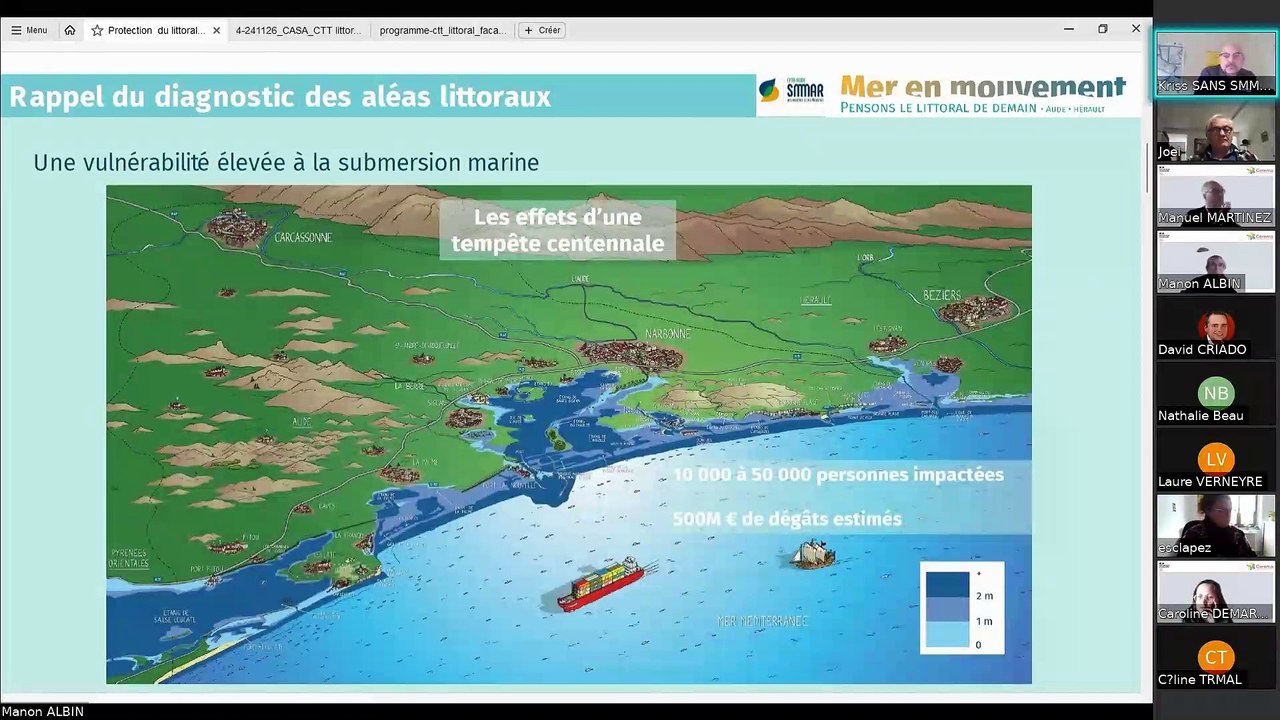Click the 'Une vulnérabilité élevée à la submersion marine' subtitle
The width and height of the screenshot is (1280, 720).
286,163
